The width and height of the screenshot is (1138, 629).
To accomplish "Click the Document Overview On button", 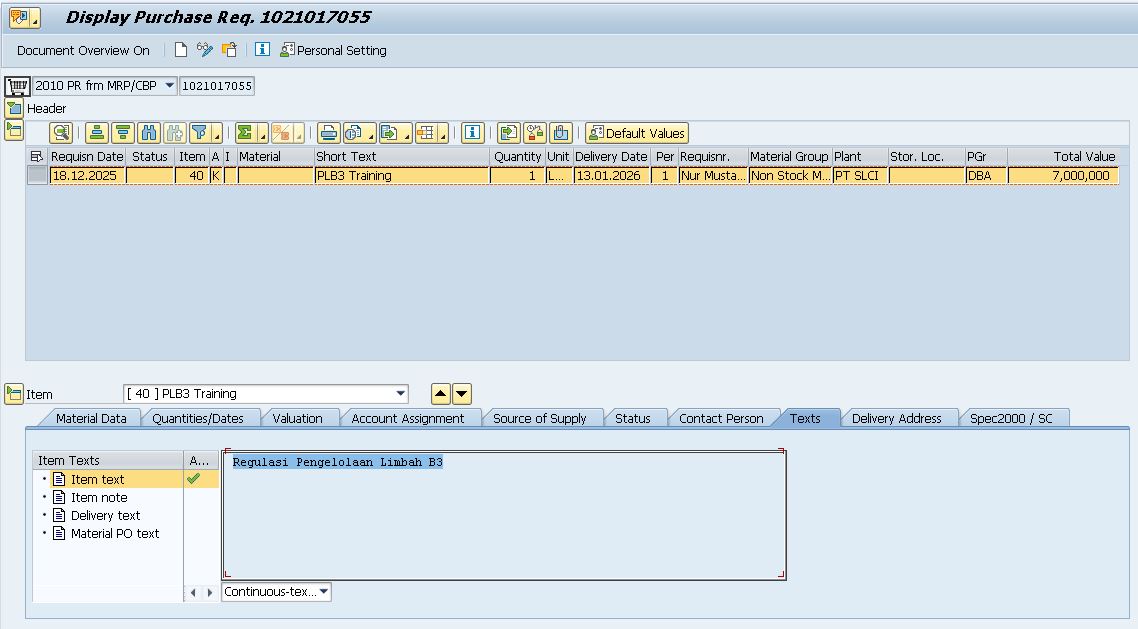I will pos(83,50).
